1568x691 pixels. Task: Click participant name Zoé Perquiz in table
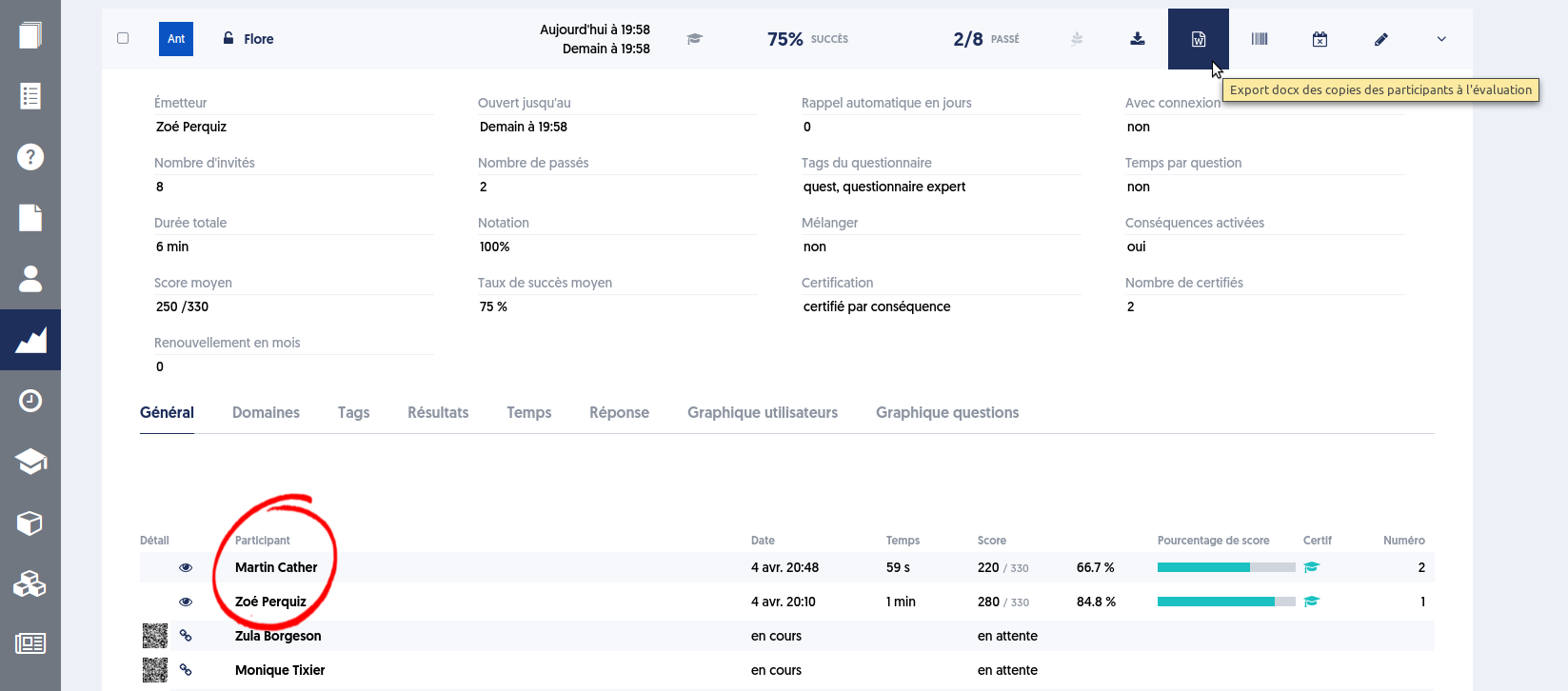270,602
